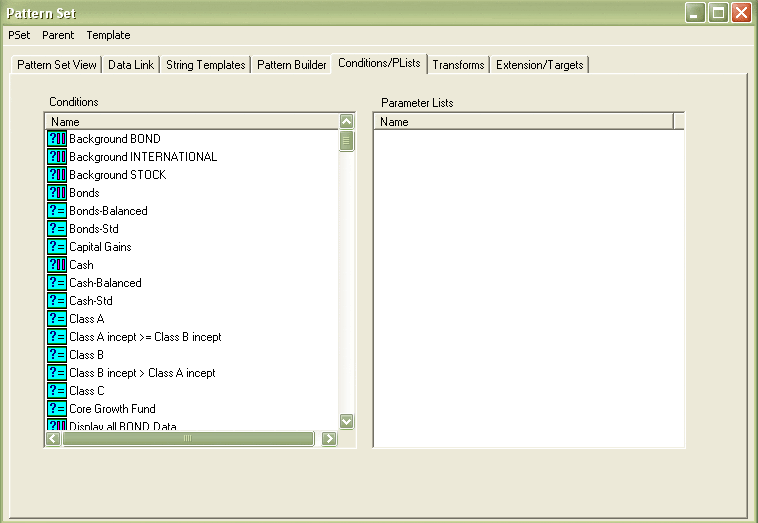Go to the Pattern Builder tab
The height and width of the screenshot is (523, 758).
tap(292, 65)
